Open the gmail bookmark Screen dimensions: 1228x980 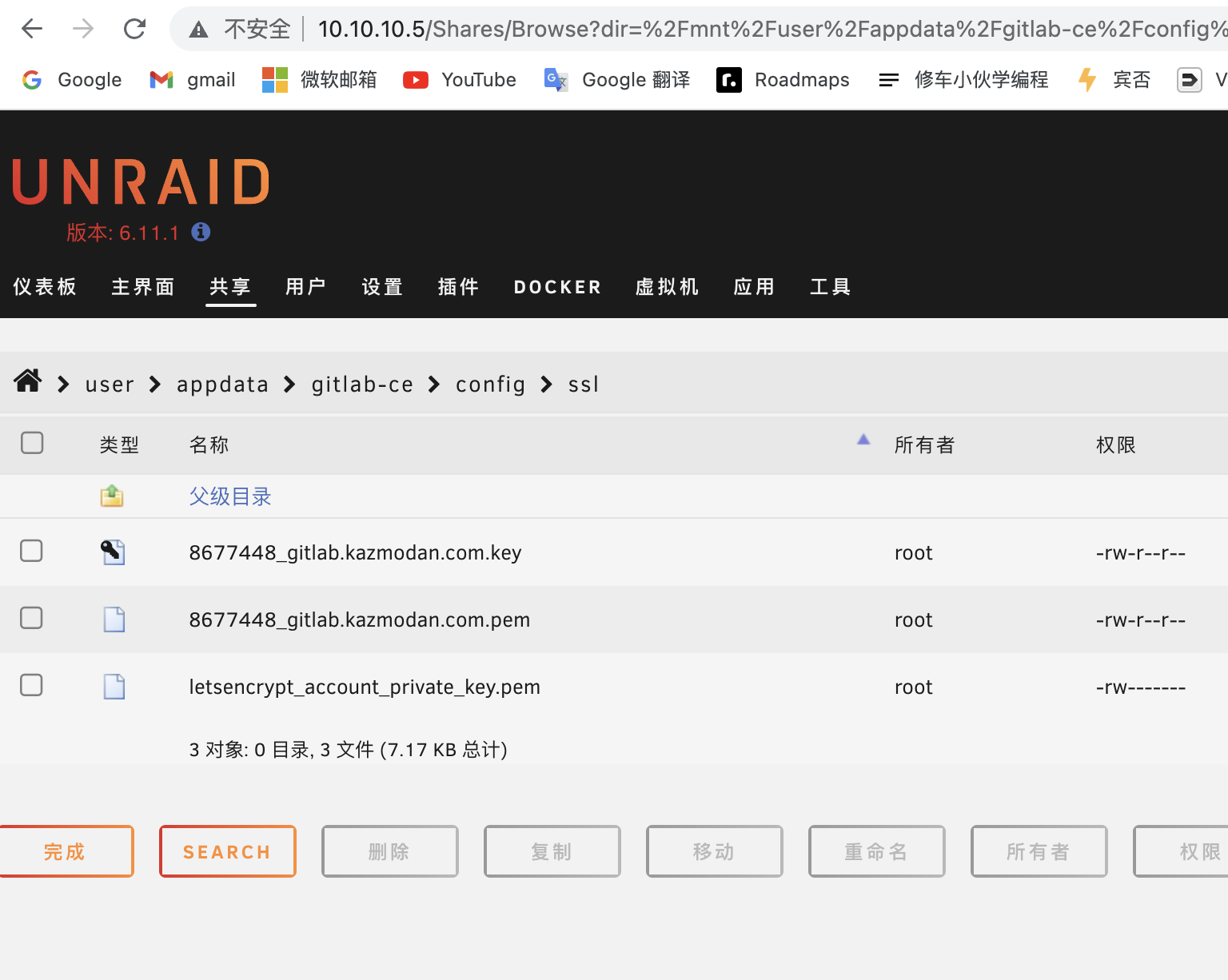pos(192,79)
